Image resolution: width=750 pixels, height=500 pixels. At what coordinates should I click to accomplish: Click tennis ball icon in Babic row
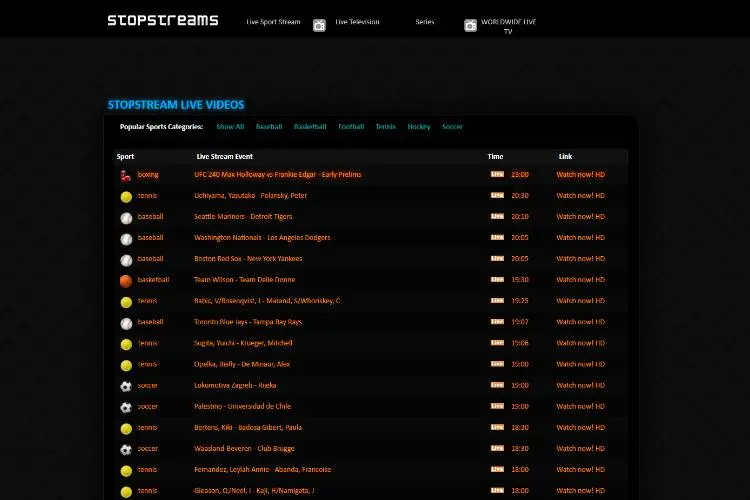(126, 302)
